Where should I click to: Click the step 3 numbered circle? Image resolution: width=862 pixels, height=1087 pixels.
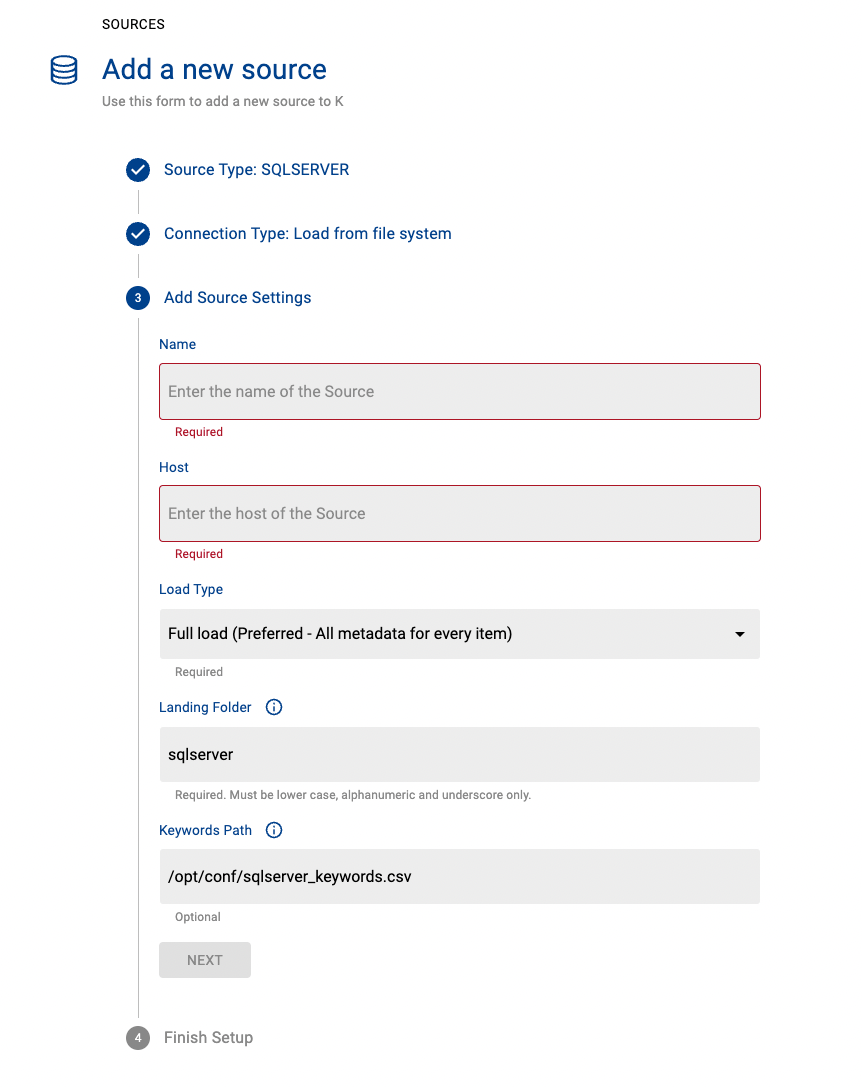137,298
